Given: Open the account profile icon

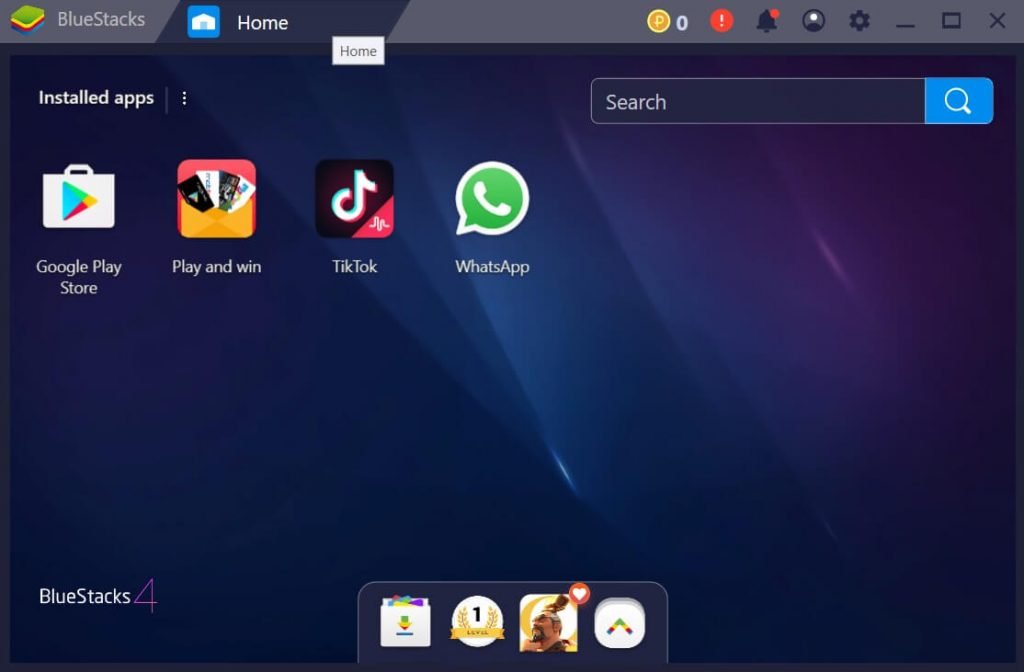Looking at the screenshot, I should [x=813, y=21].
